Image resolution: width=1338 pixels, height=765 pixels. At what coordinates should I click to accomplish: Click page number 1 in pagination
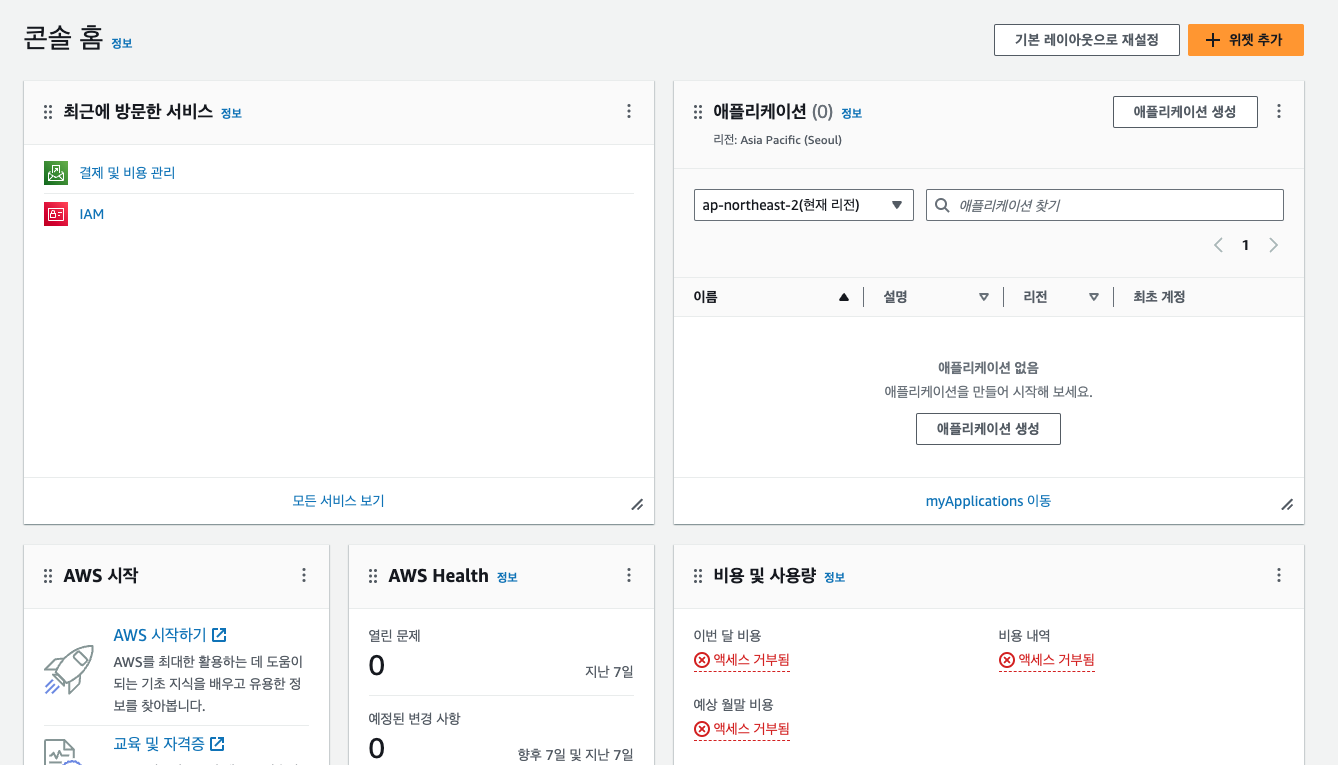click(1245, 245)
